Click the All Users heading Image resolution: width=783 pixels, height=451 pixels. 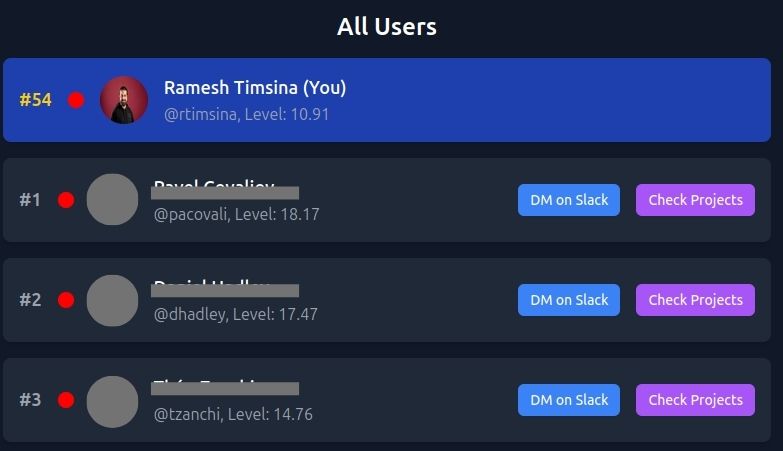(387, 26)
